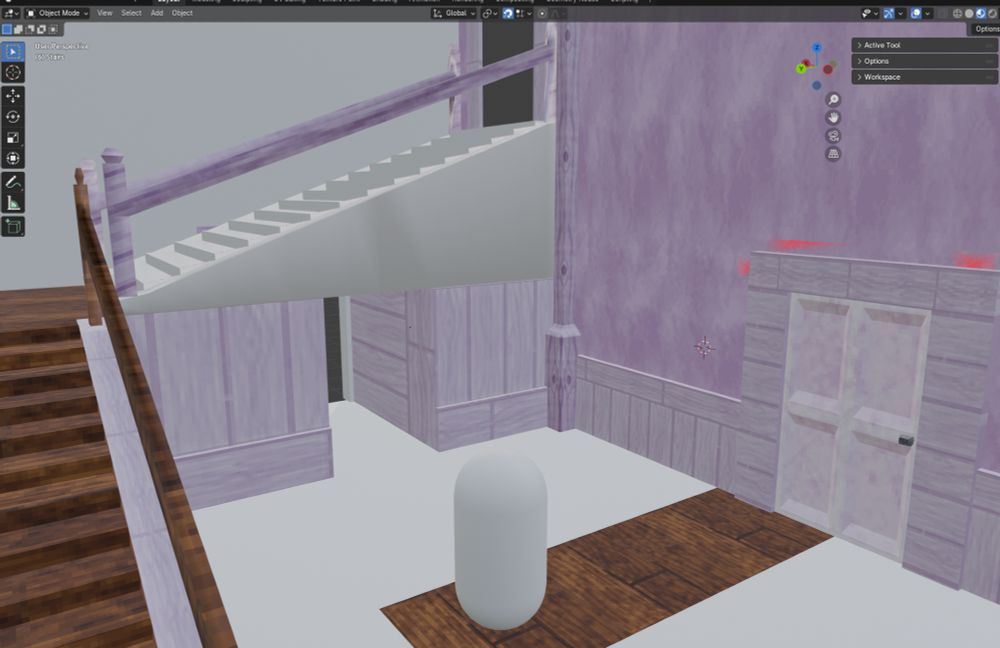Toggle X-ray mode in header
The image size is (1000, 648).
tap(941, 13)
